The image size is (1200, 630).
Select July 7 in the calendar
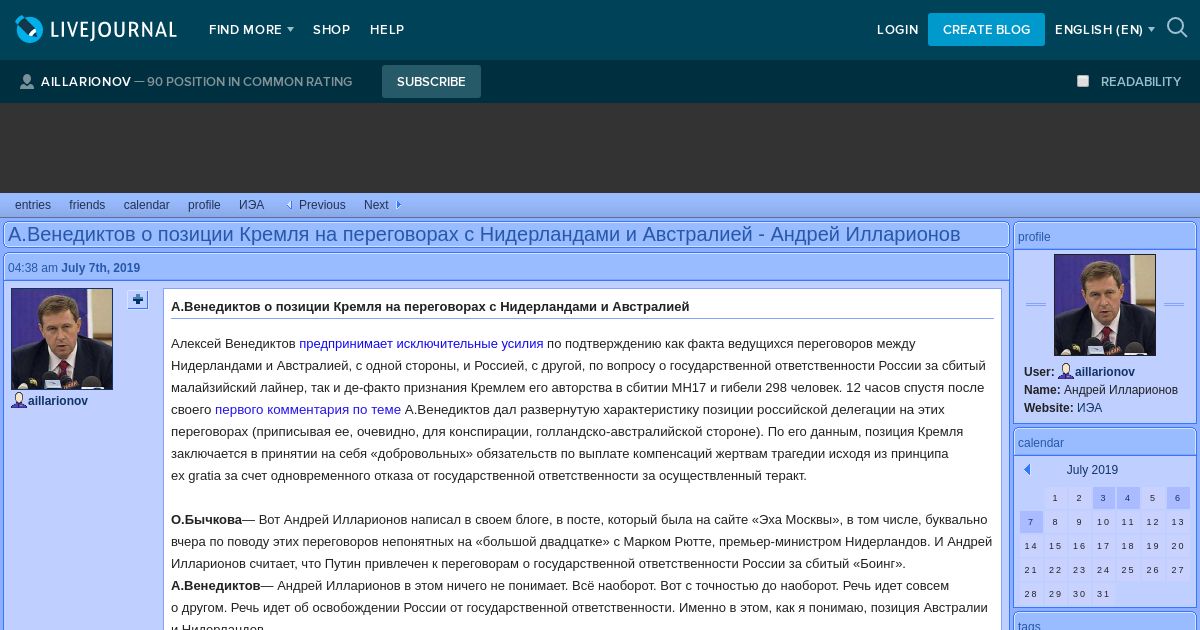click(1031, 522)
